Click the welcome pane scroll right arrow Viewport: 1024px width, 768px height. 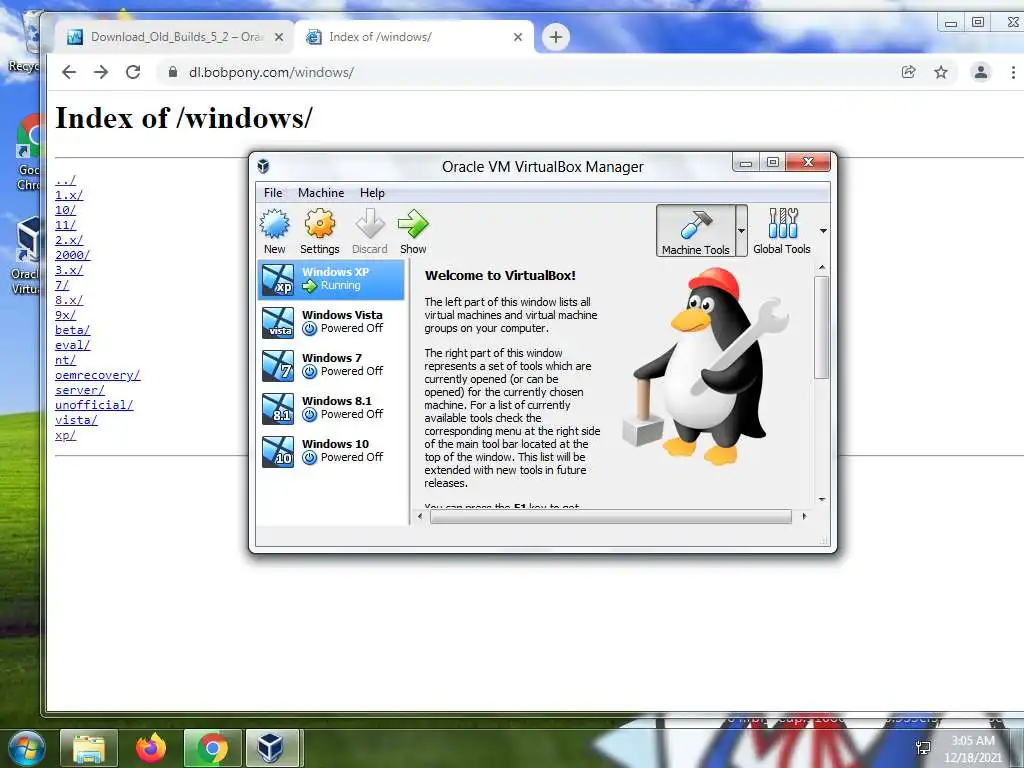click(804, 517)
